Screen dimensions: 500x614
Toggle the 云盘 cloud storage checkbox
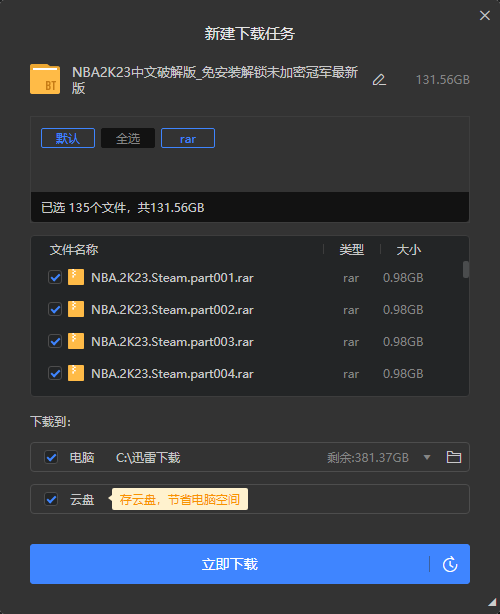tap(51, 499)
